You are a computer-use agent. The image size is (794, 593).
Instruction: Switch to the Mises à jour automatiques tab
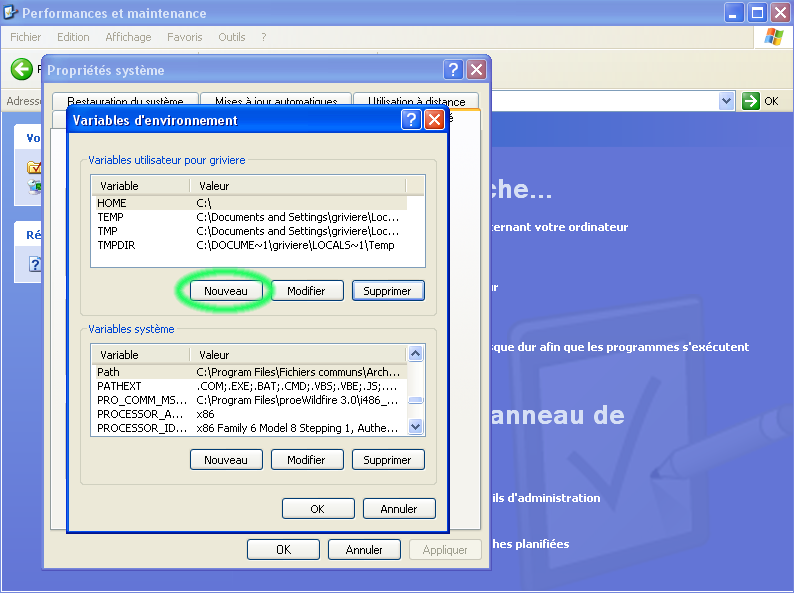click(x=276, y=101)
